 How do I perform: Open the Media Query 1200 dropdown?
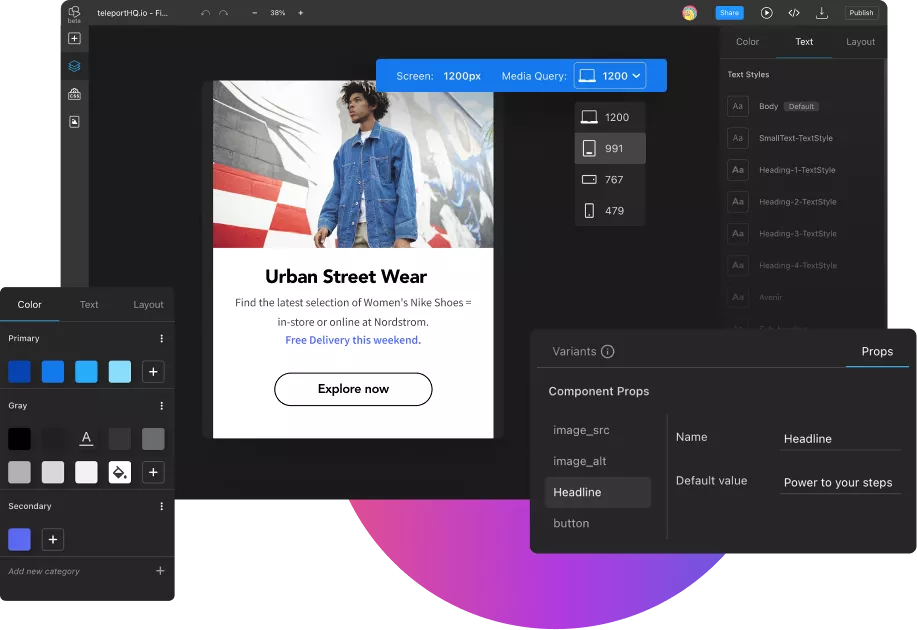tap(611, 75)
